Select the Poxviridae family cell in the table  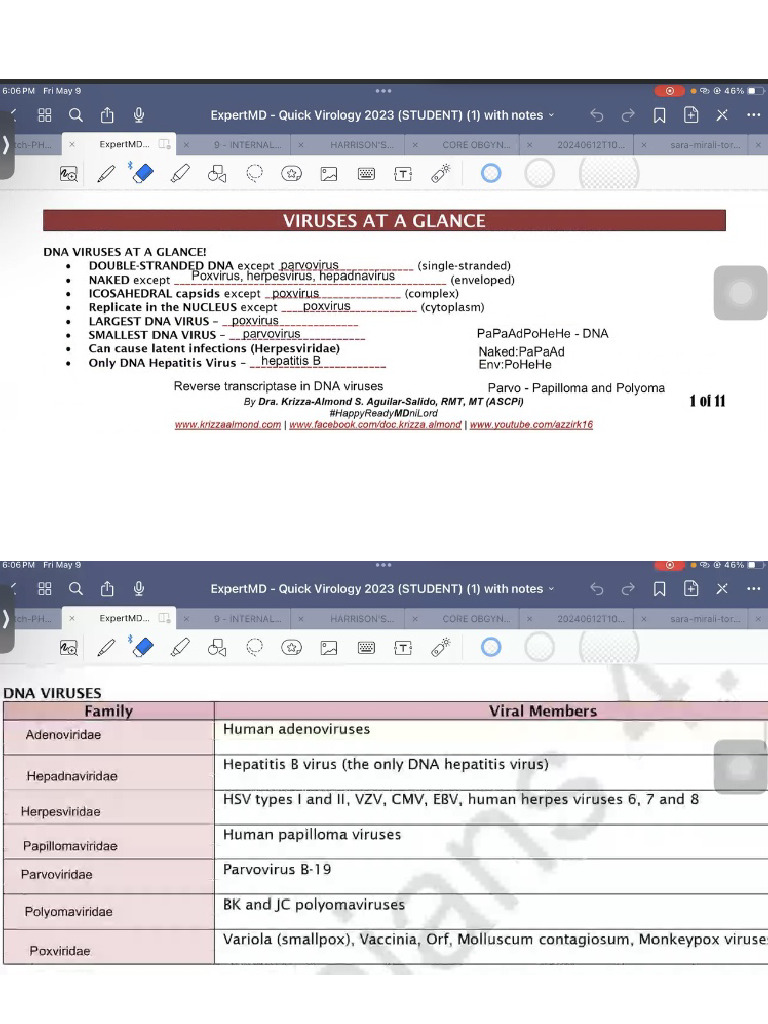109,947
